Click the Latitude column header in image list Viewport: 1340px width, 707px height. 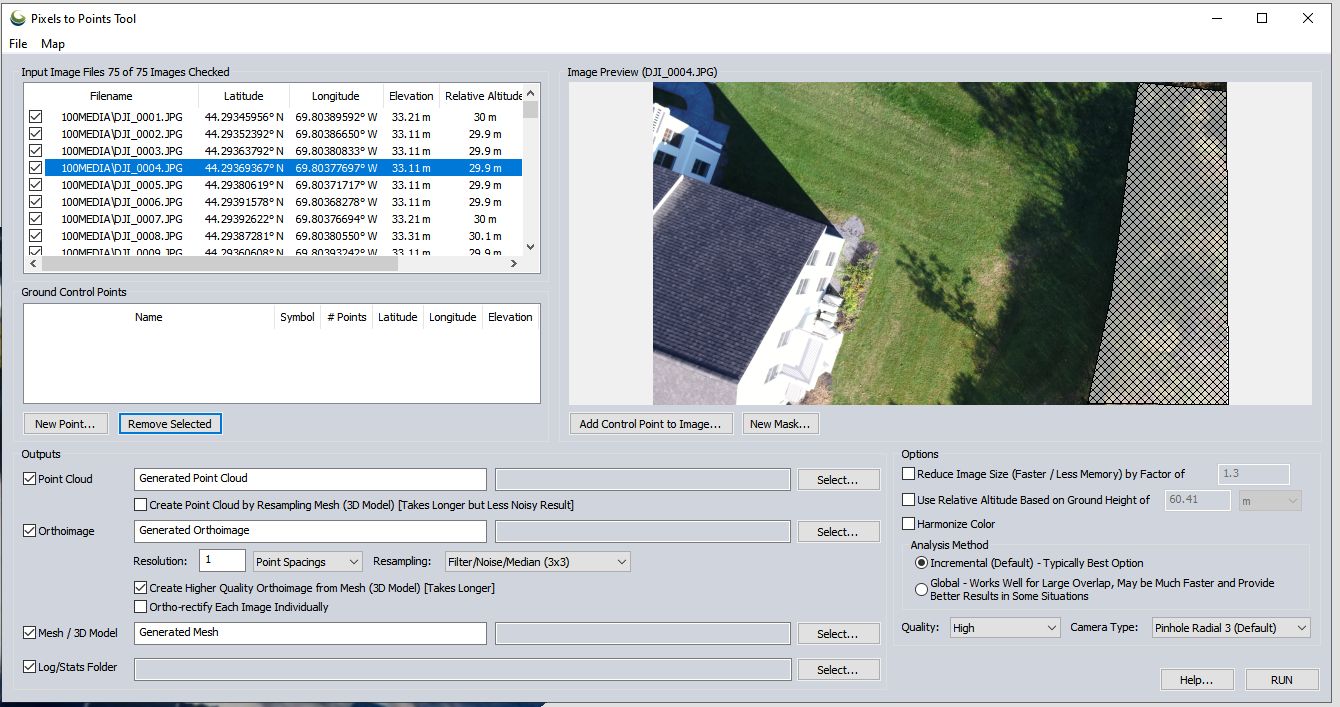(244, 96)
